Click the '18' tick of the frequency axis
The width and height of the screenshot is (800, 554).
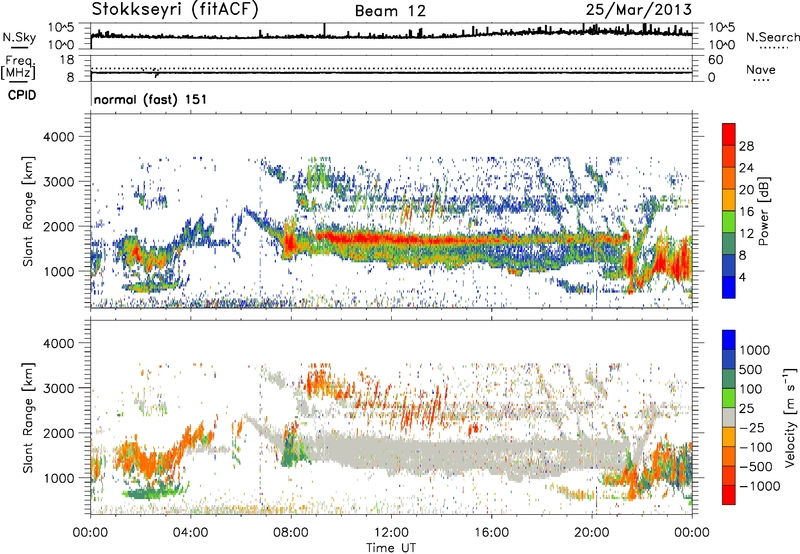(67, 60)
